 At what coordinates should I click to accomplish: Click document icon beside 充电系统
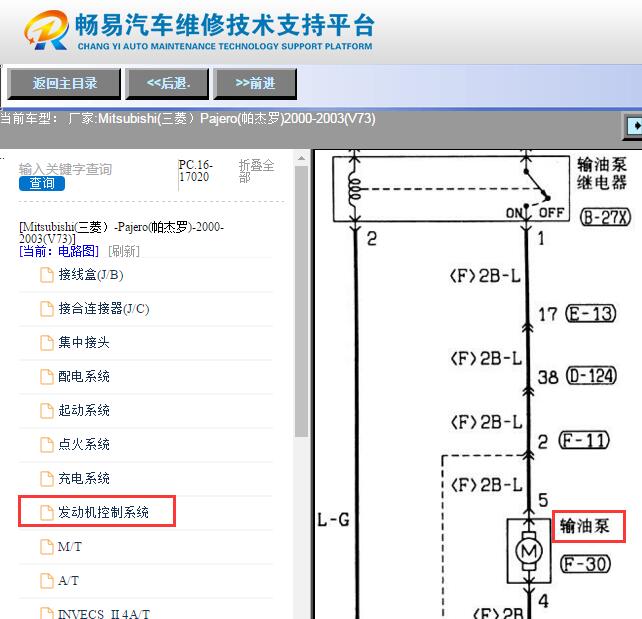coord(47,479)
